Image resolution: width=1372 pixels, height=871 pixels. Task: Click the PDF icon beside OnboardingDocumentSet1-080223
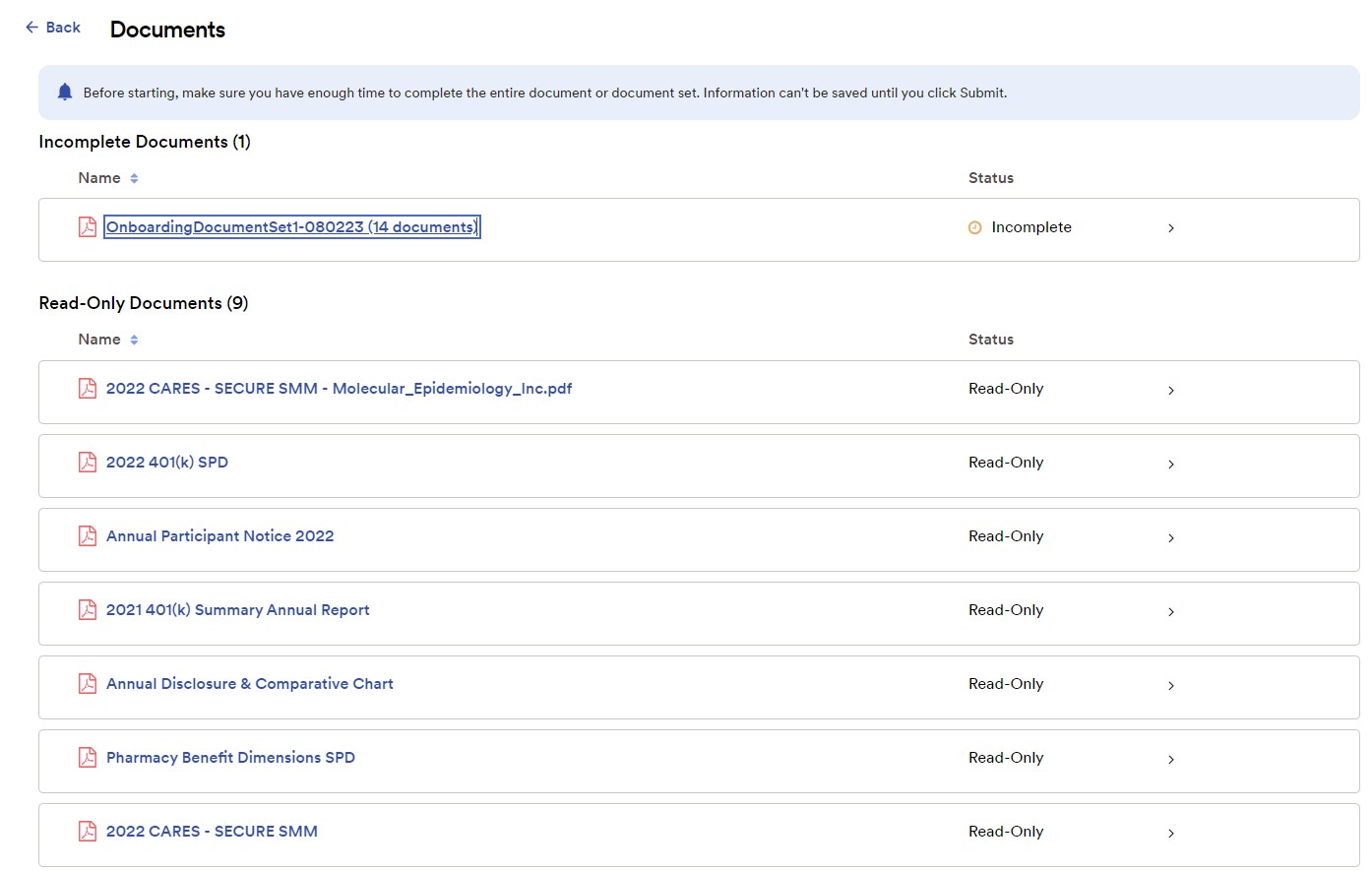87,226
